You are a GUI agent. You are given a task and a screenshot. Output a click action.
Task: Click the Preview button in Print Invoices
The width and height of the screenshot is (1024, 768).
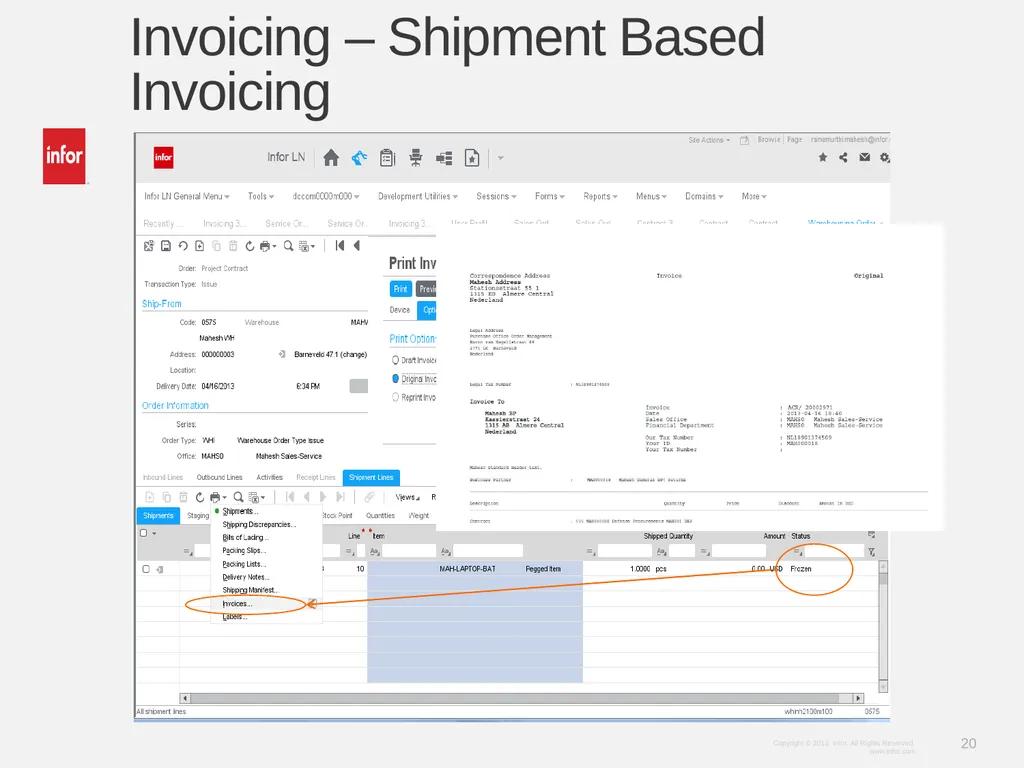[426, 289]
